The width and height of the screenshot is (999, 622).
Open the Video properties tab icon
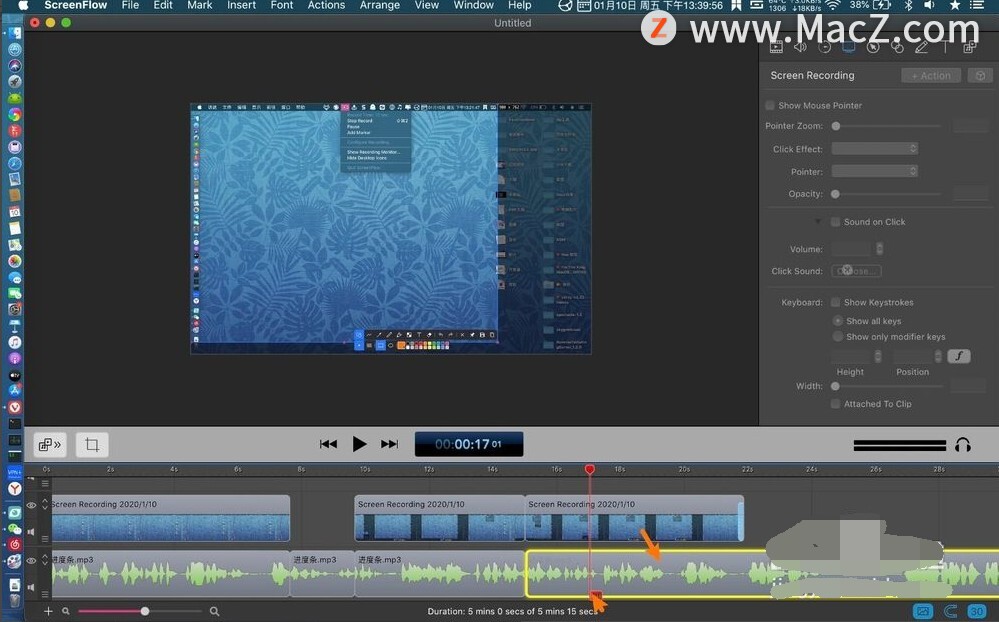776,47
